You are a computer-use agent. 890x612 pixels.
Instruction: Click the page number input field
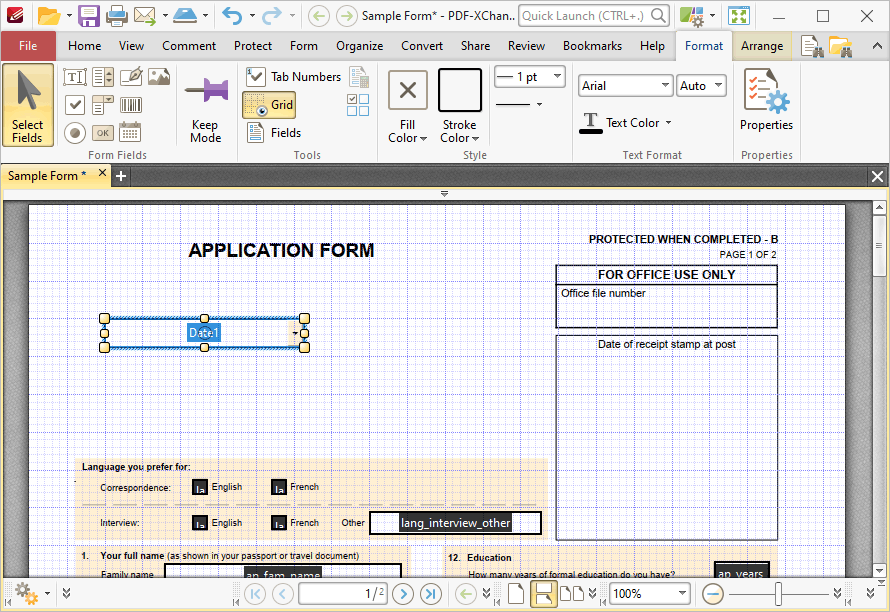coord(343,594)
